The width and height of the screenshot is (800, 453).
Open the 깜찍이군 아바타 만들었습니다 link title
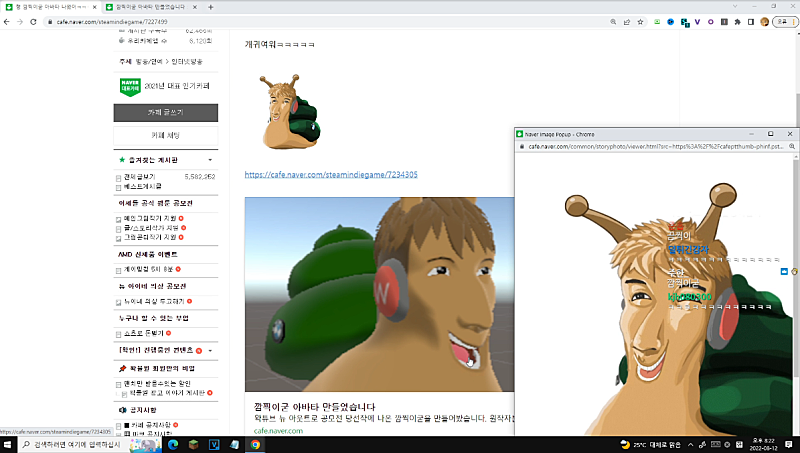315,407
